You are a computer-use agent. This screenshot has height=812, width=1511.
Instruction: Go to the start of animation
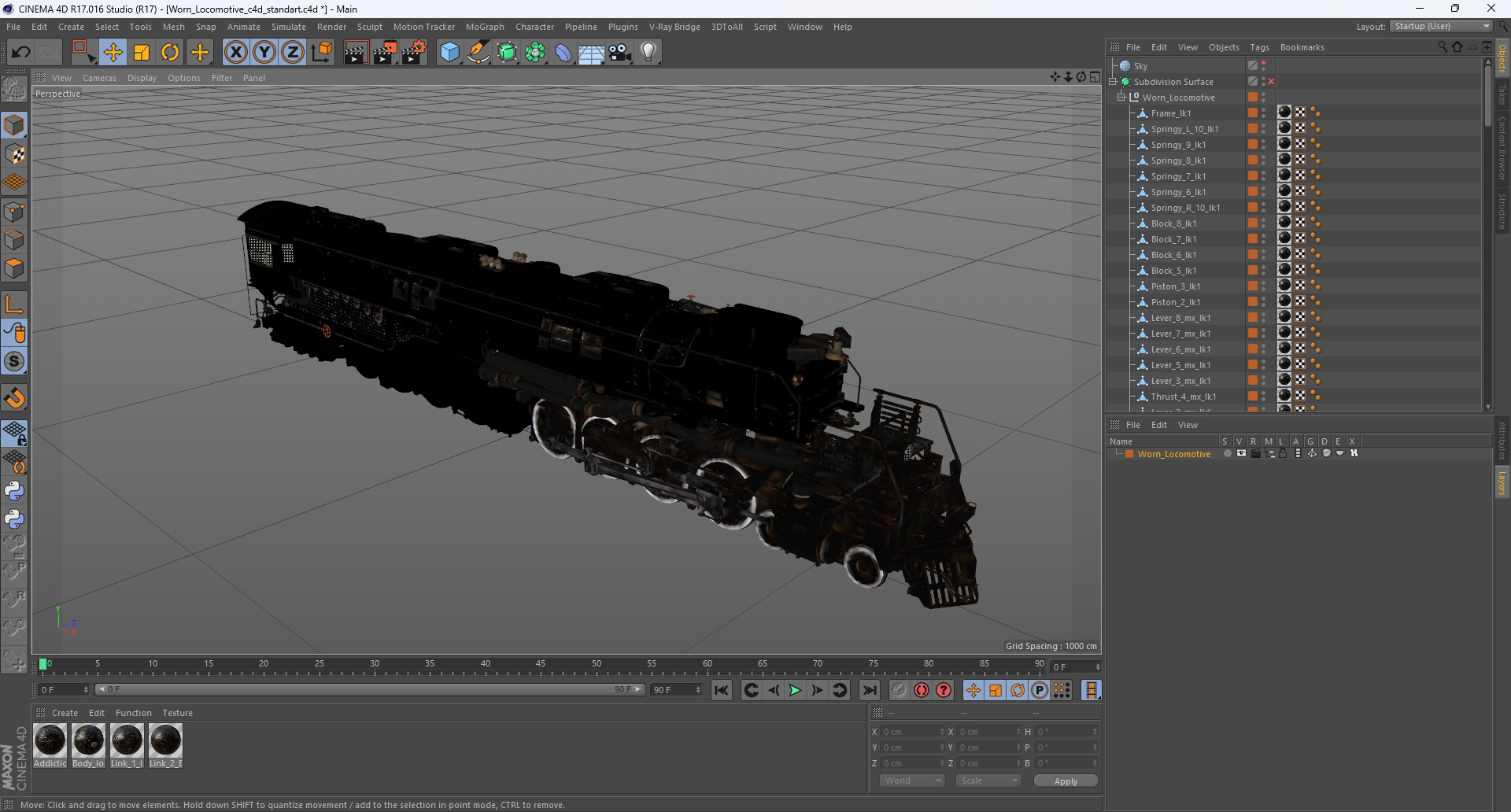click(721, 690)
